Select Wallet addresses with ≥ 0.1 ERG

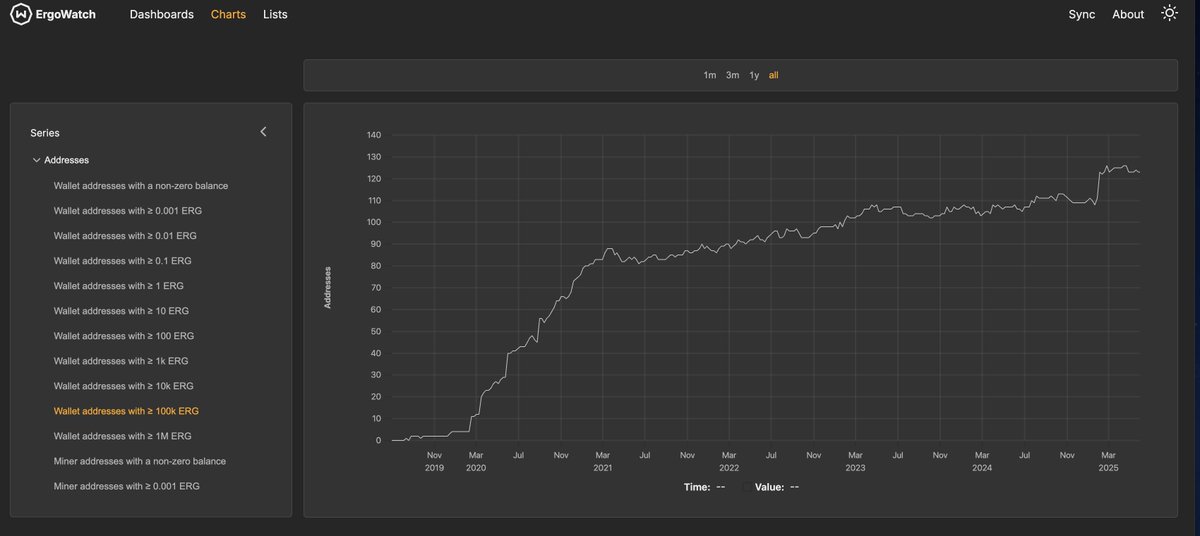coord(122,261)
